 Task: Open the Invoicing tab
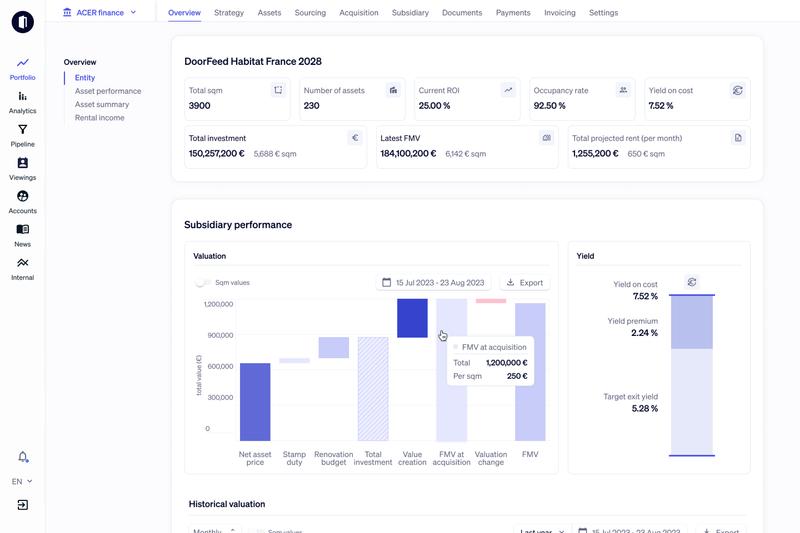pyautogui.click(x=560, y=13)
